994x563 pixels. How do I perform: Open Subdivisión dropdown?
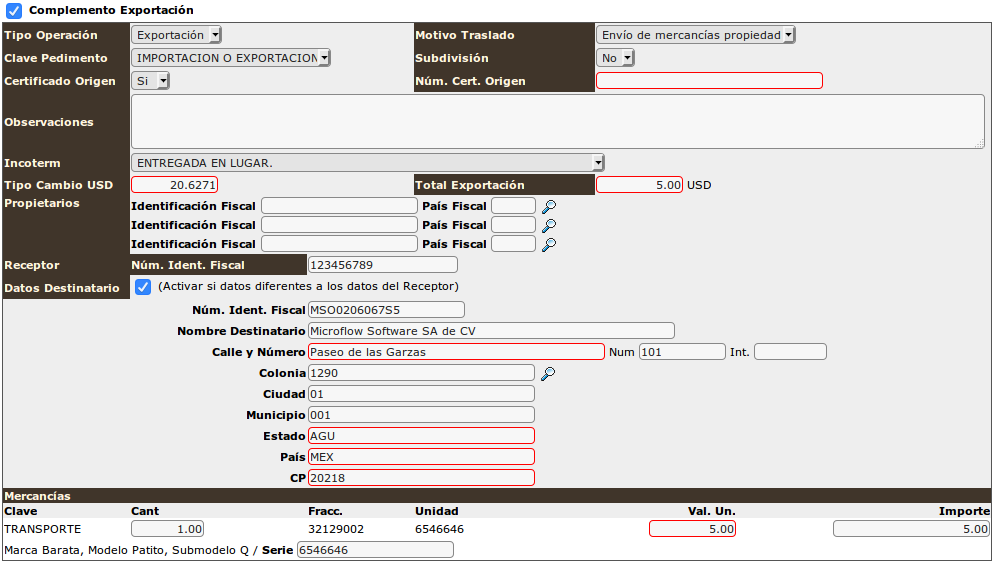[x=615, y=58]
